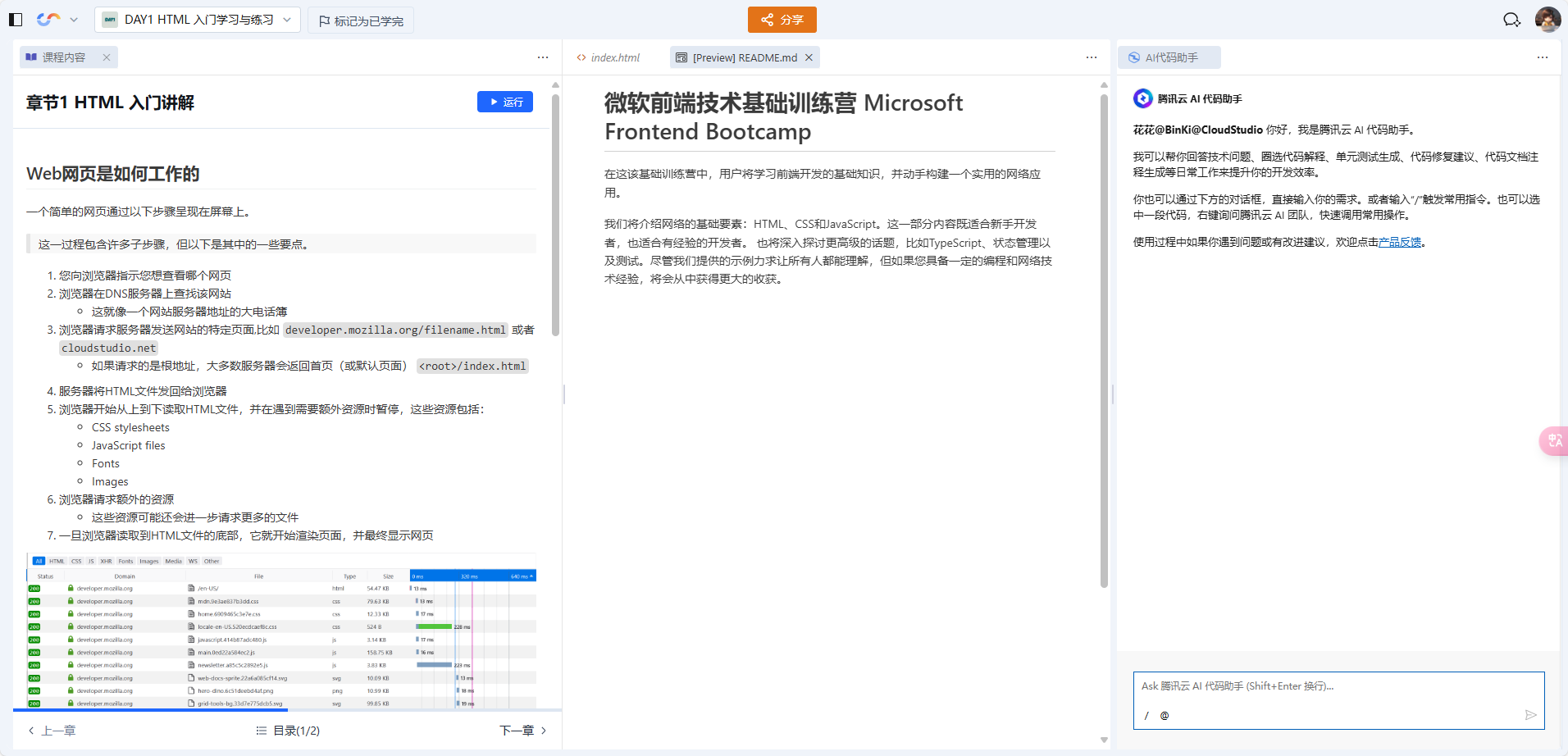Click the orange Share button
Viewport: 1568px width, 756px height.
(782, 20)
